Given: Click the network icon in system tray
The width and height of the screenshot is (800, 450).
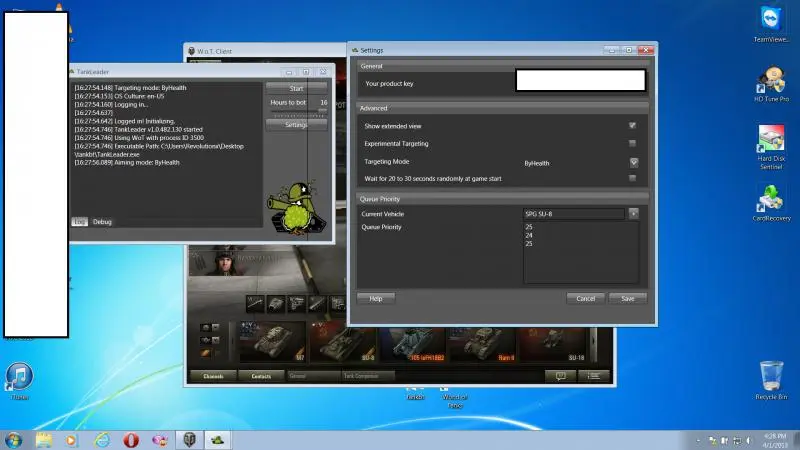Looking at the screenshot, I should click(x=737, y=440).
